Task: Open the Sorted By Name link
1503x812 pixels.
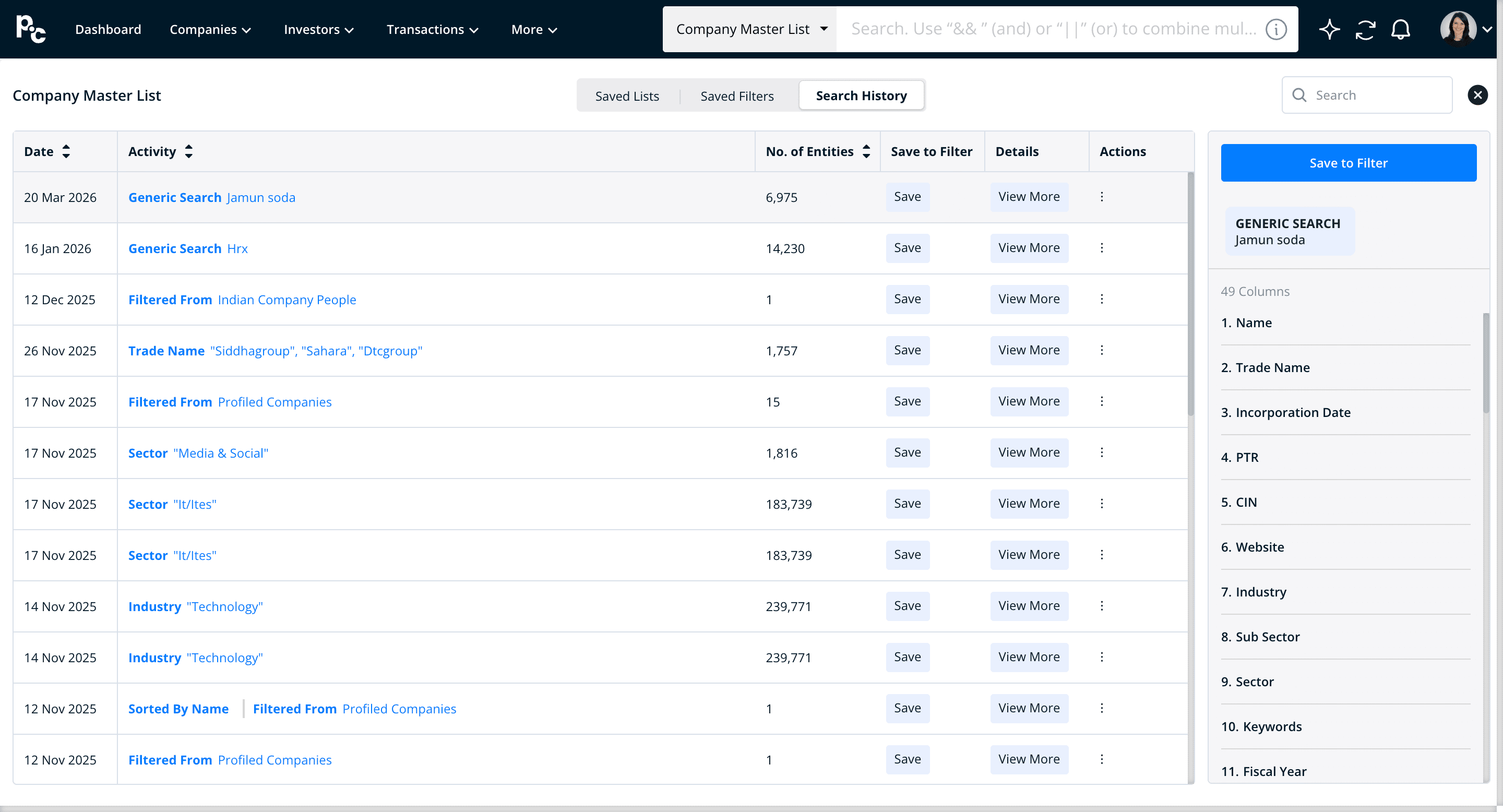Action: coord(178,709)
